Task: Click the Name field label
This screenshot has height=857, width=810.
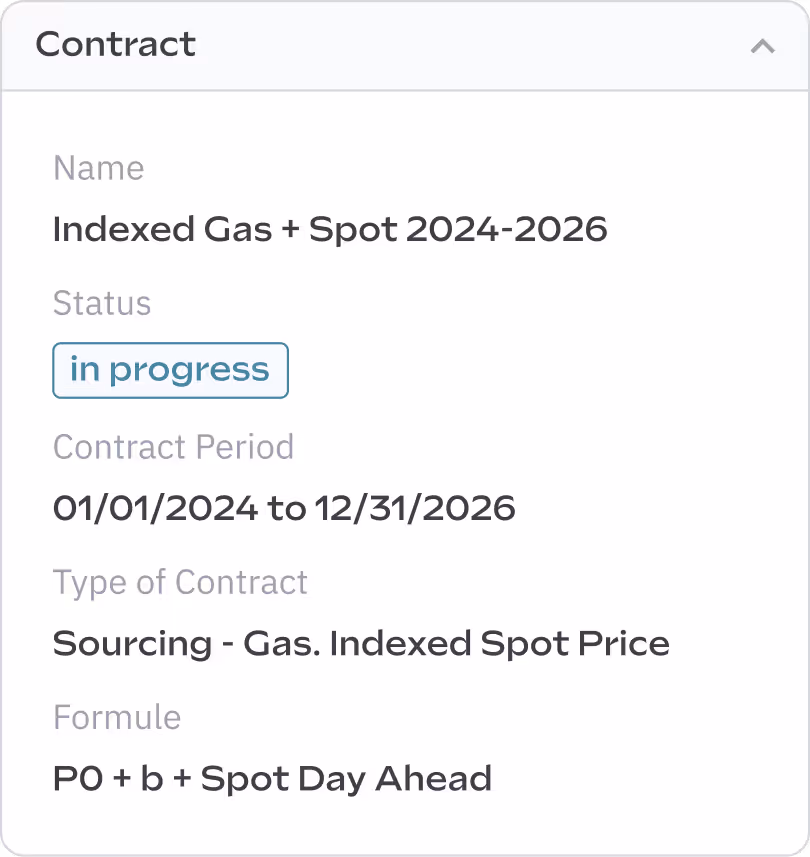Action: [x=99, y=168]
